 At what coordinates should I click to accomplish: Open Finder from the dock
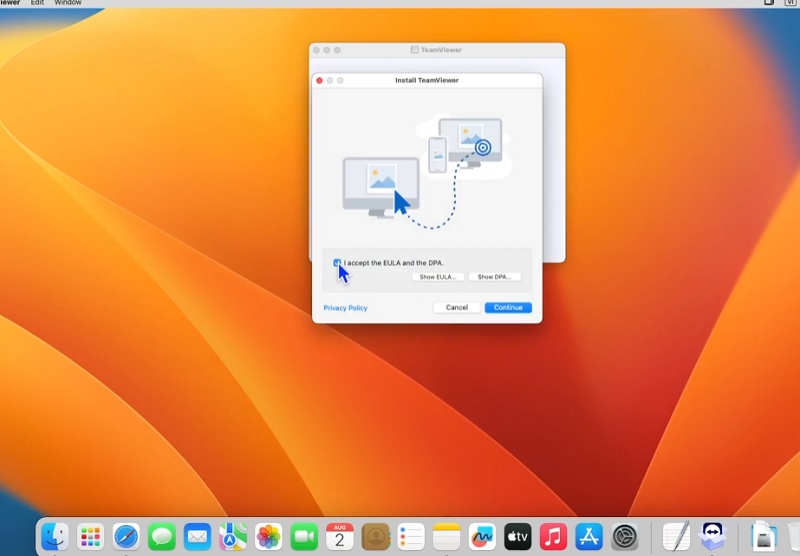55,537
